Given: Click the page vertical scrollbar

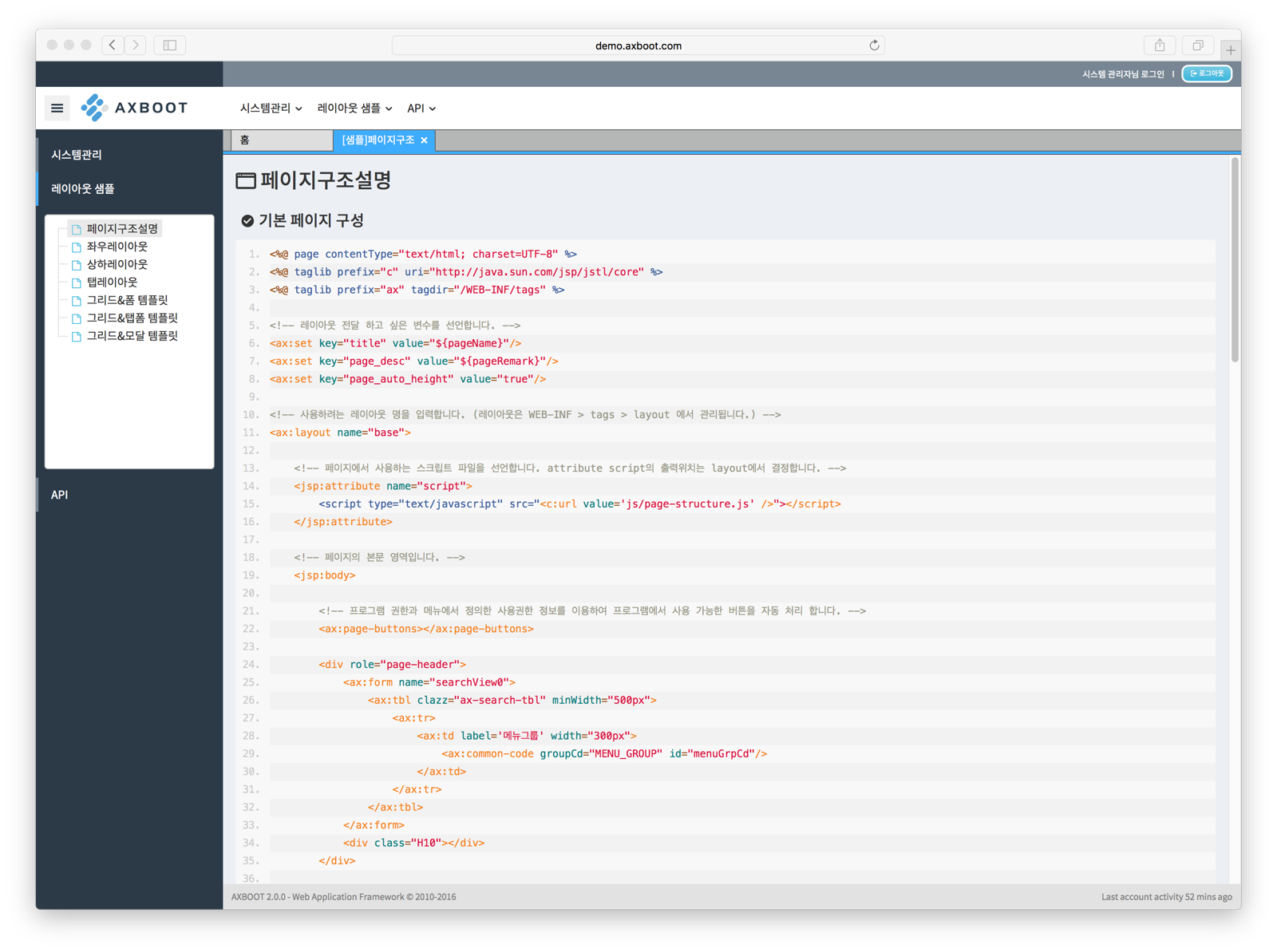Looking at the screenshot, I should (1235, 260).
